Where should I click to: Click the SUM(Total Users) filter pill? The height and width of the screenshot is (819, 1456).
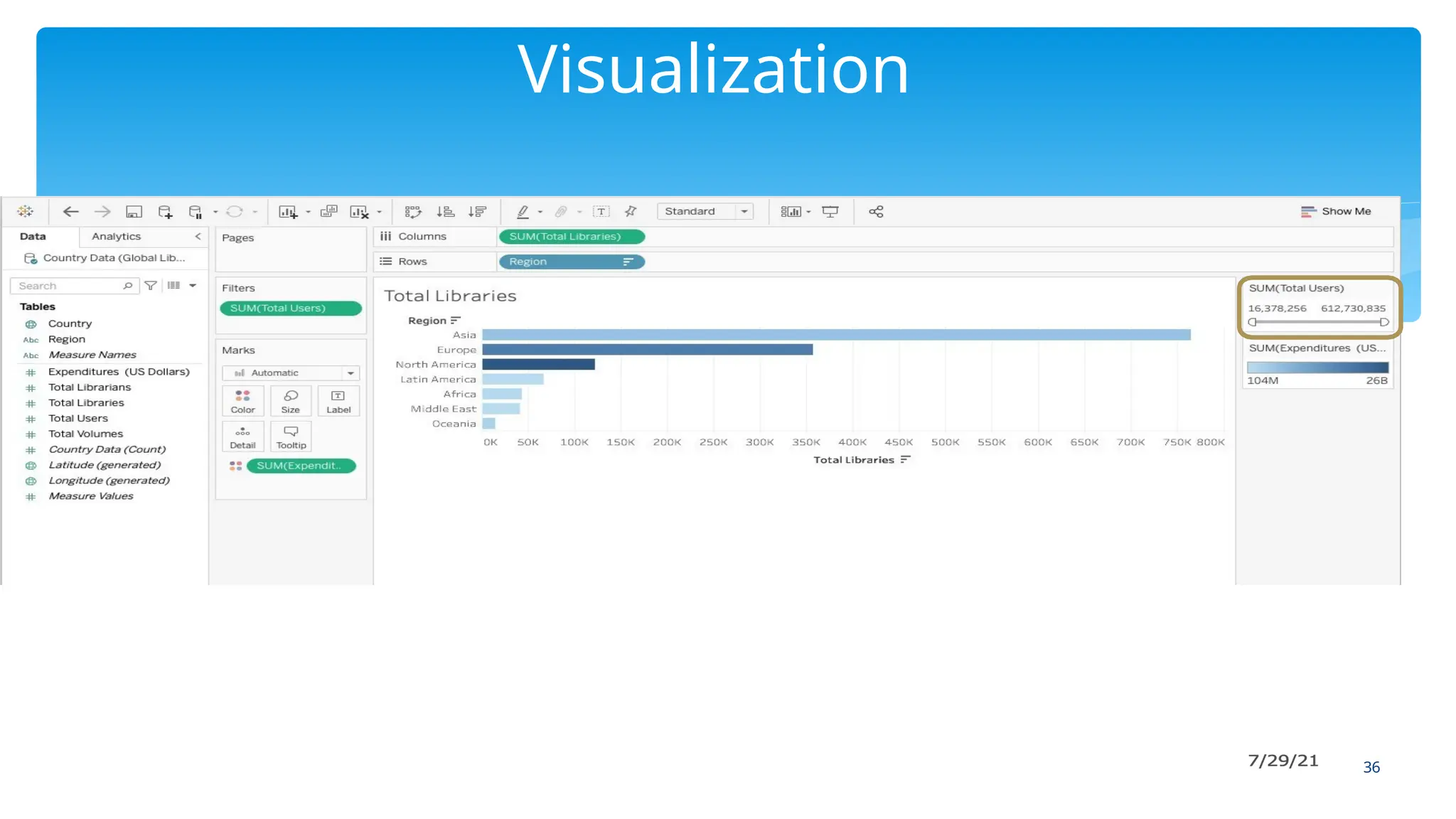pos(291,308)
